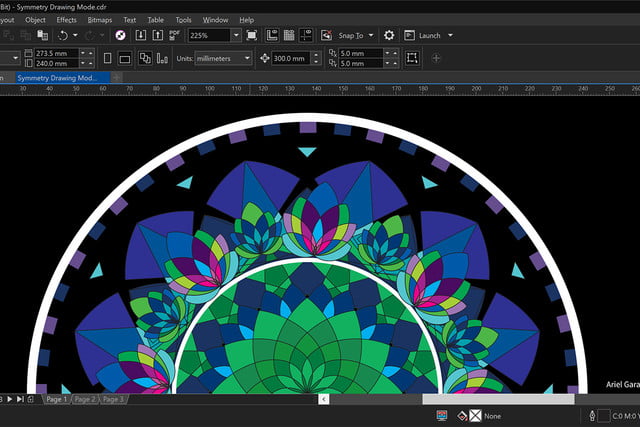Screen dimensions: 640x427
Task: Switch to Page 2 tab
Action: pyautogui.click(x=85, y=399)
